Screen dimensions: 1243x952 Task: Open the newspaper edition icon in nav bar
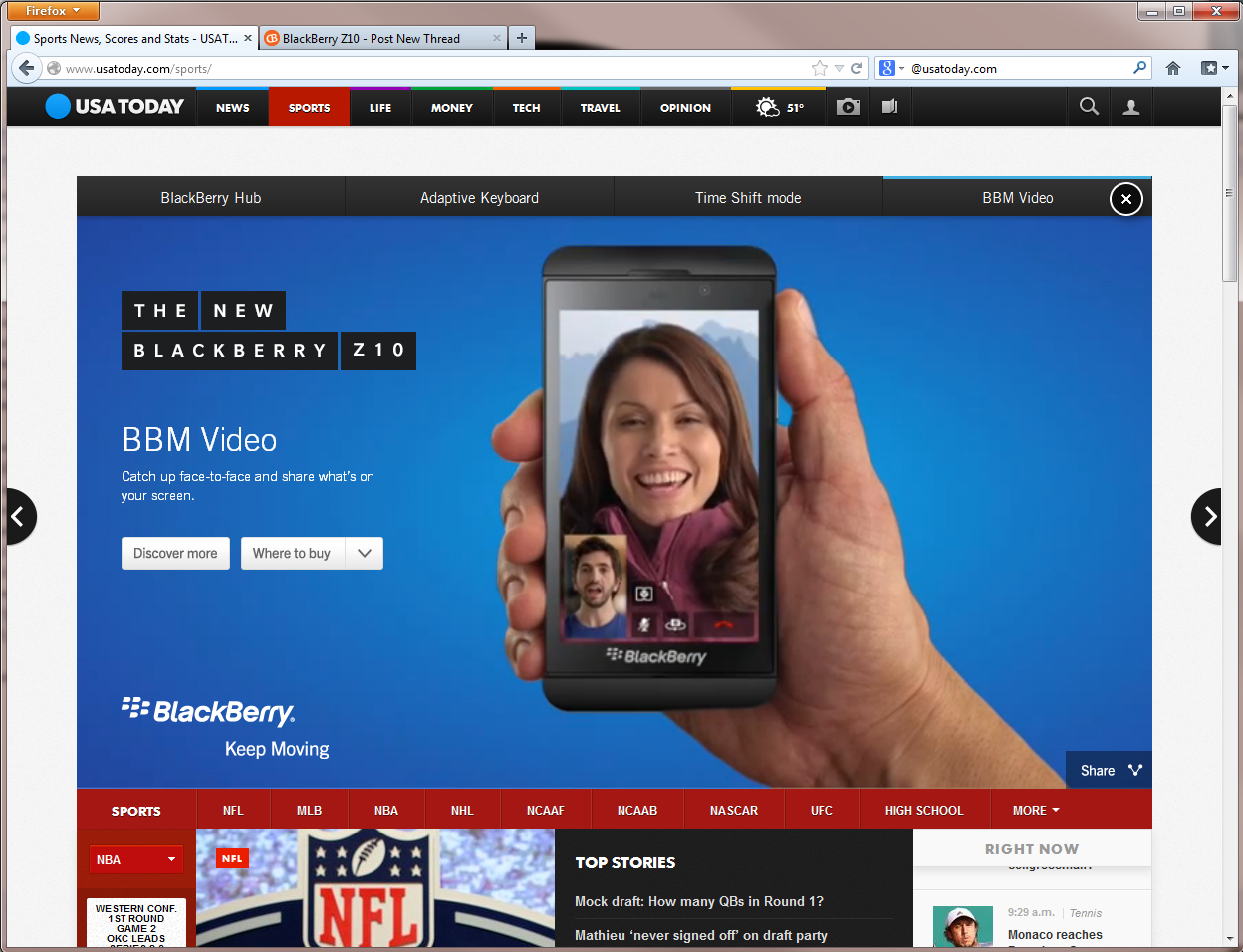[x=890, y=107]
